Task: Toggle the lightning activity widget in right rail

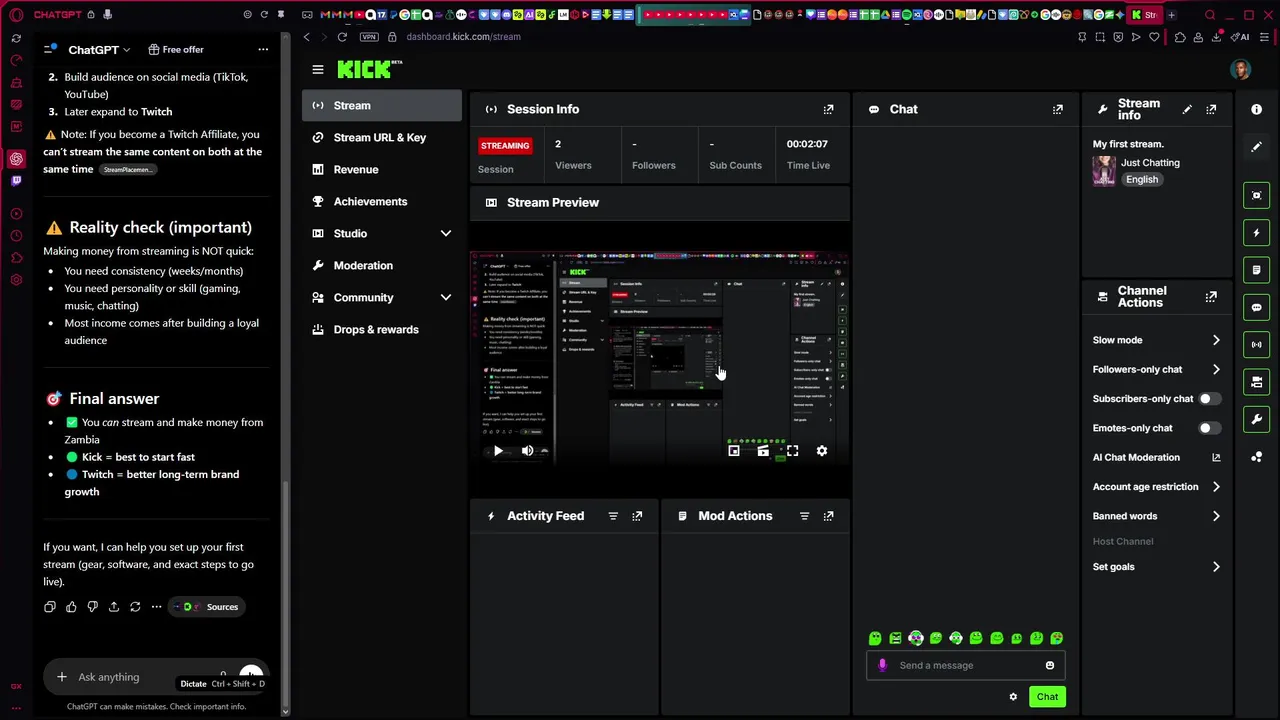Action: point(1257,233)
